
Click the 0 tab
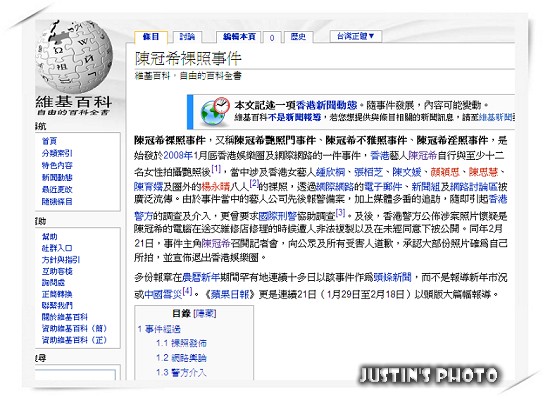(272, 38)
